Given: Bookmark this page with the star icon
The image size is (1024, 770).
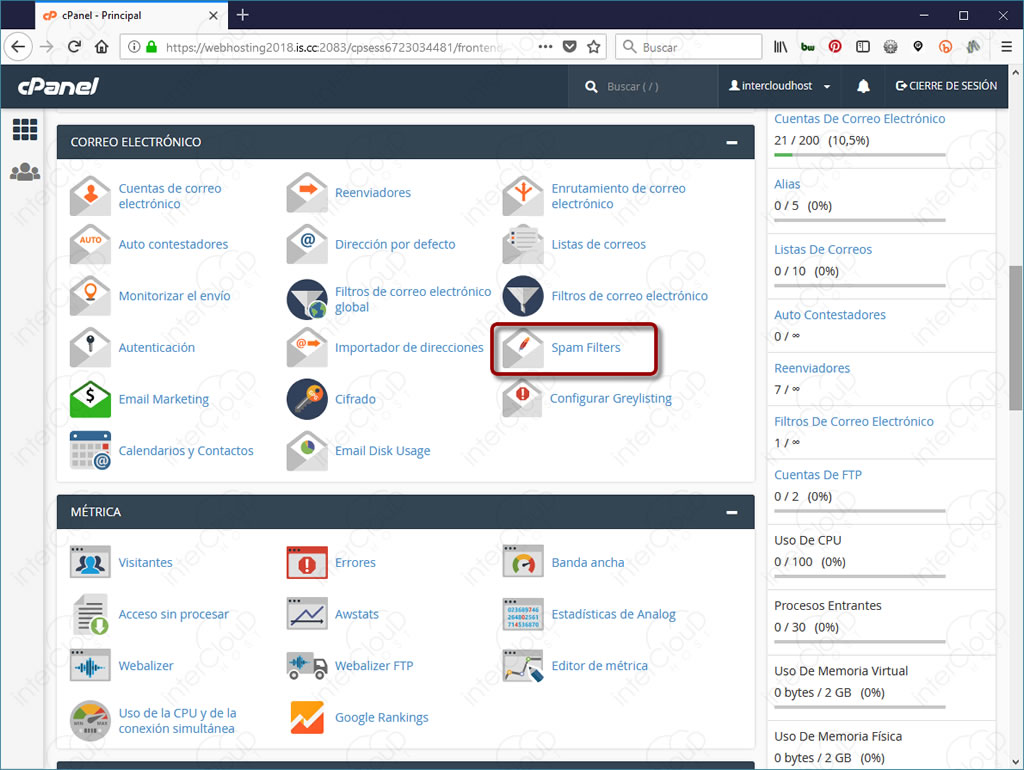Looking at the screenshot, I should 594,47.
